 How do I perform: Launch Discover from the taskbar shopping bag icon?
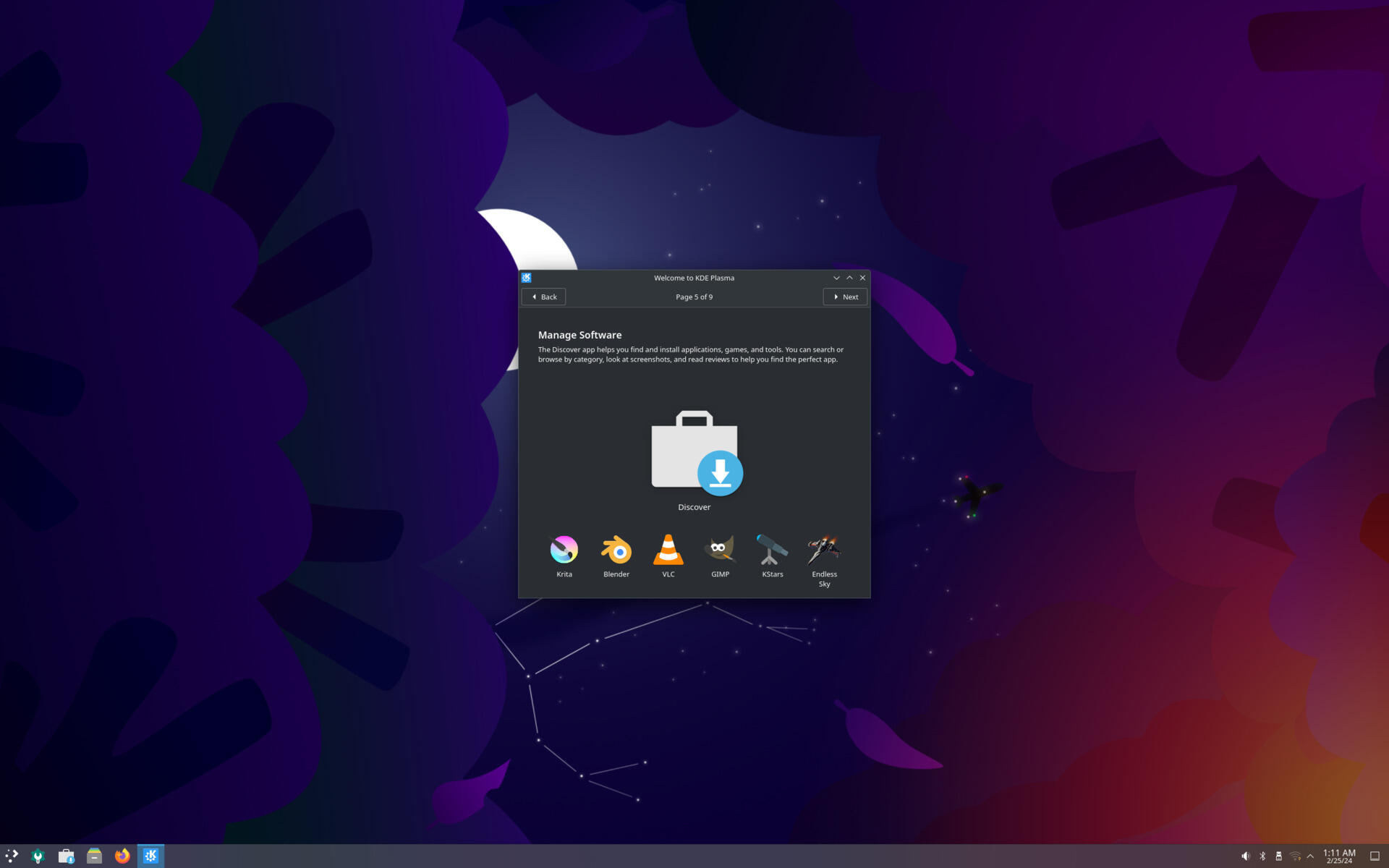(x=67, y=856)
